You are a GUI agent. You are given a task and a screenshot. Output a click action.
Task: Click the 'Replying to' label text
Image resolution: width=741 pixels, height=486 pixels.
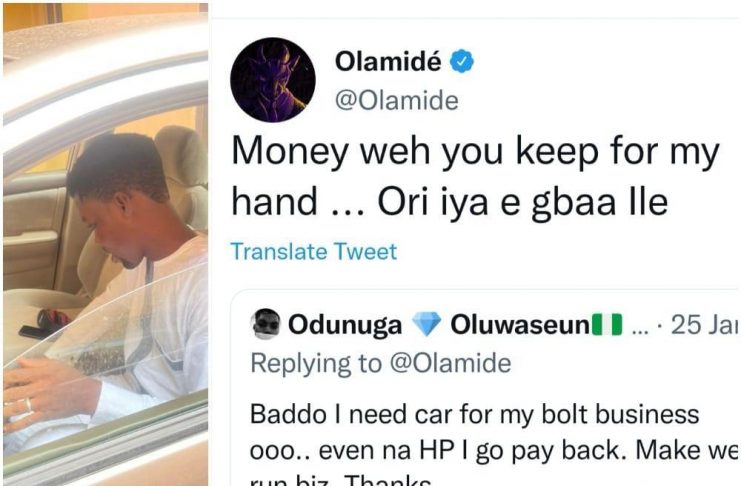(316, 363)
